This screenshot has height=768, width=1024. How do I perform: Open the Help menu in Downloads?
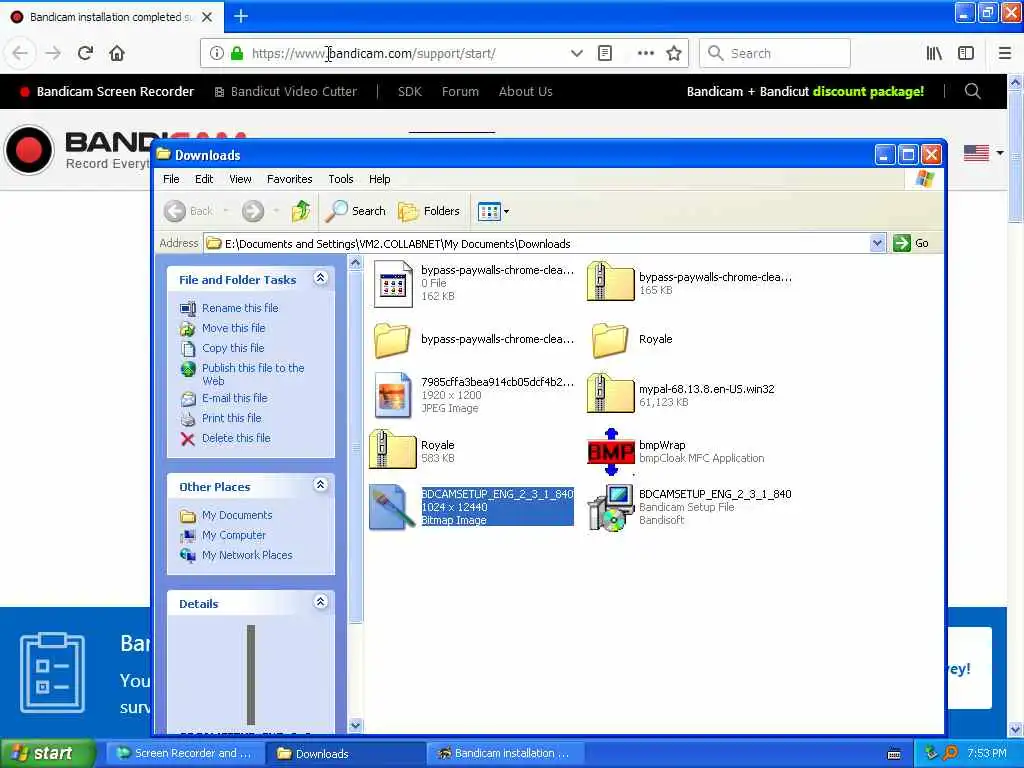pyautogui.click(x=379, y=179)
